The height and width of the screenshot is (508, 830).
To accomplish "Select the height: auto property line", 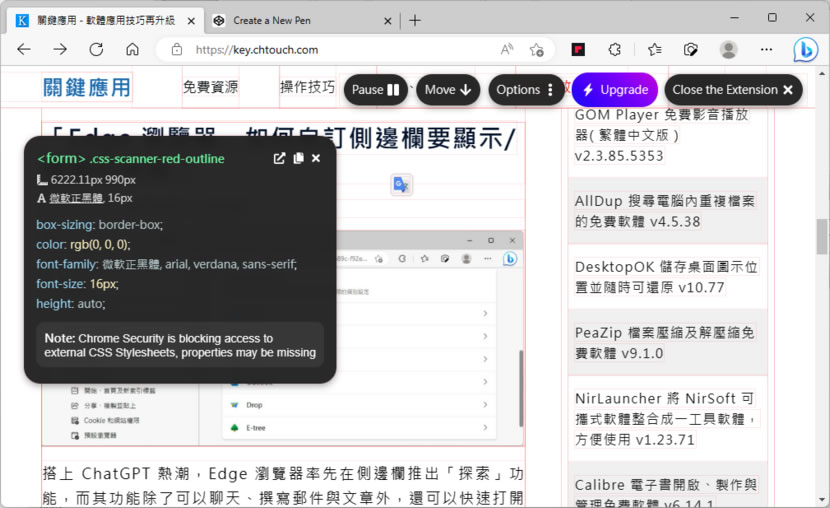I will click(x=71, y=304).
